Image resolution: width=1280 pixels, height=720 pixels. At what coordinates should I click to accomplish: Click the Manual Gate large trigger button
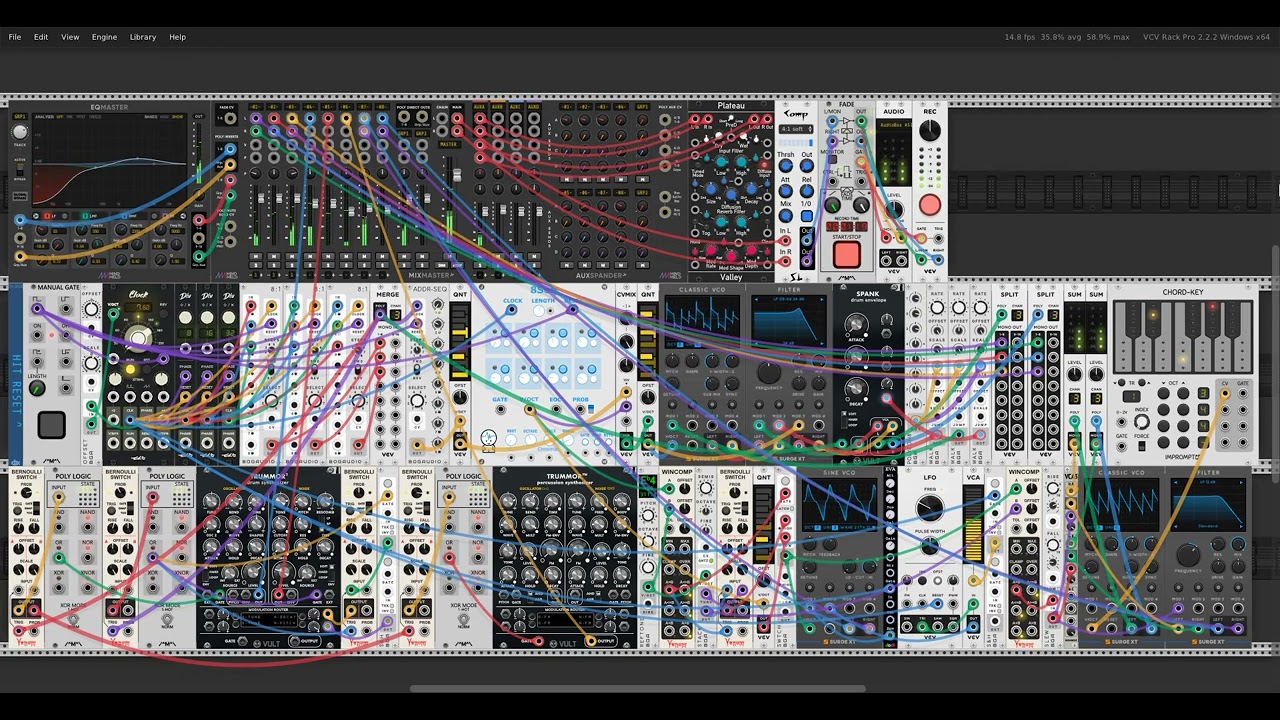(51, 424)
